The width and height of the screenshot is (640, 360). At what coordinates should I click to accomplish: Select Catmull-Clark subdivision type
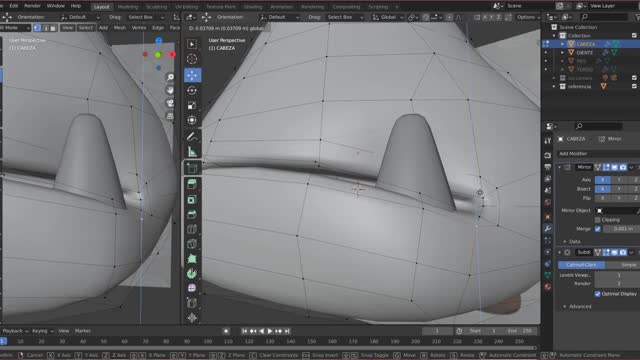(581, 265)
